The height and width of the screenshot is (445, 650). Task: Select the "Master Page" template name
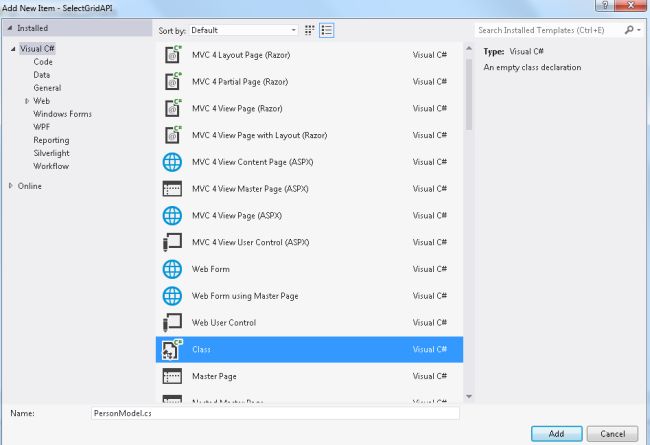[214, 377]
